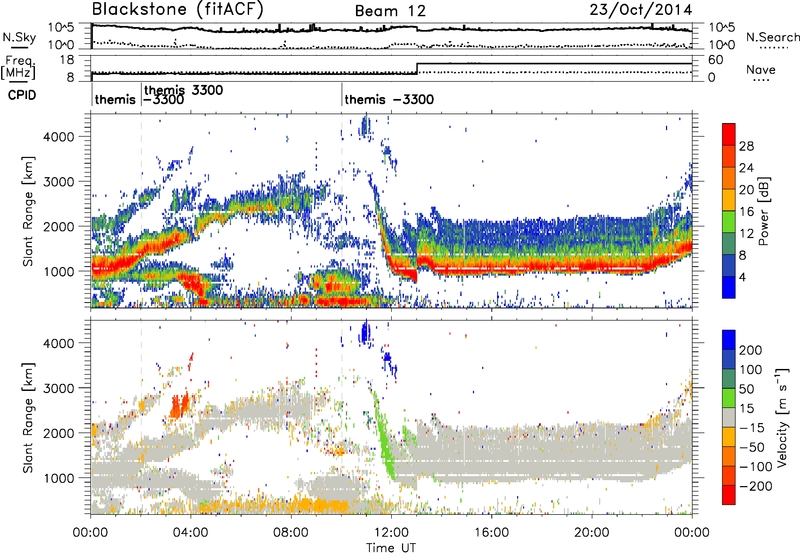Click the 'Blackstone (fitACF)' plot title
Image resolution: width=800 pixels, height=554 pixels.
(x=178, y=9)
